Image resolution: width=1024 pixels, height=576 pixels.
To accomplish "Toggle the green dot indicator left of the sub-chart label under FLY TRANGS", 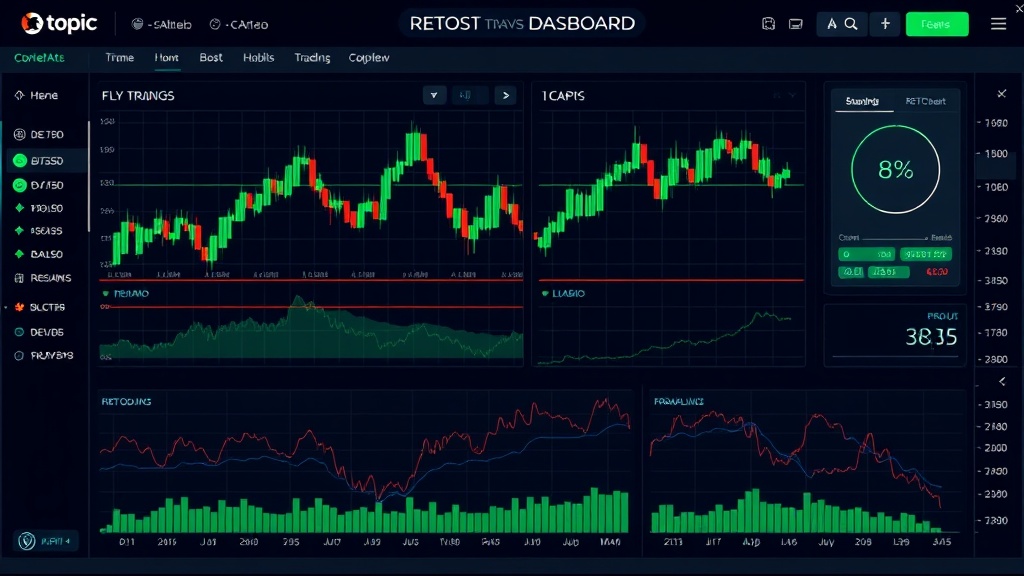I will (x=106, y=294).
